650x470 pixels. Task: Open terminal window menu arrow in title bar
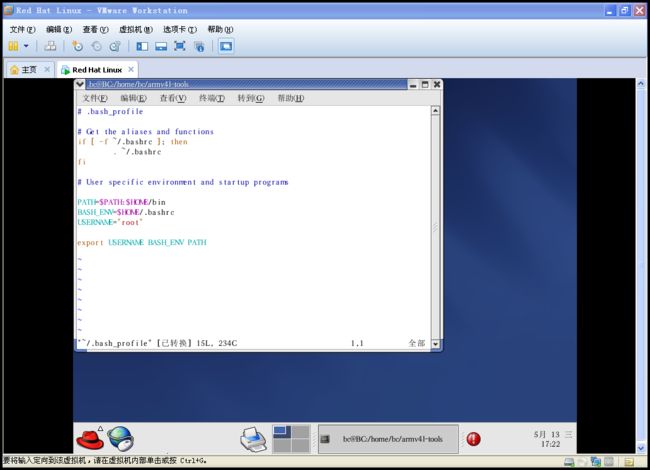pyautogui.click(x=80, y=84)
